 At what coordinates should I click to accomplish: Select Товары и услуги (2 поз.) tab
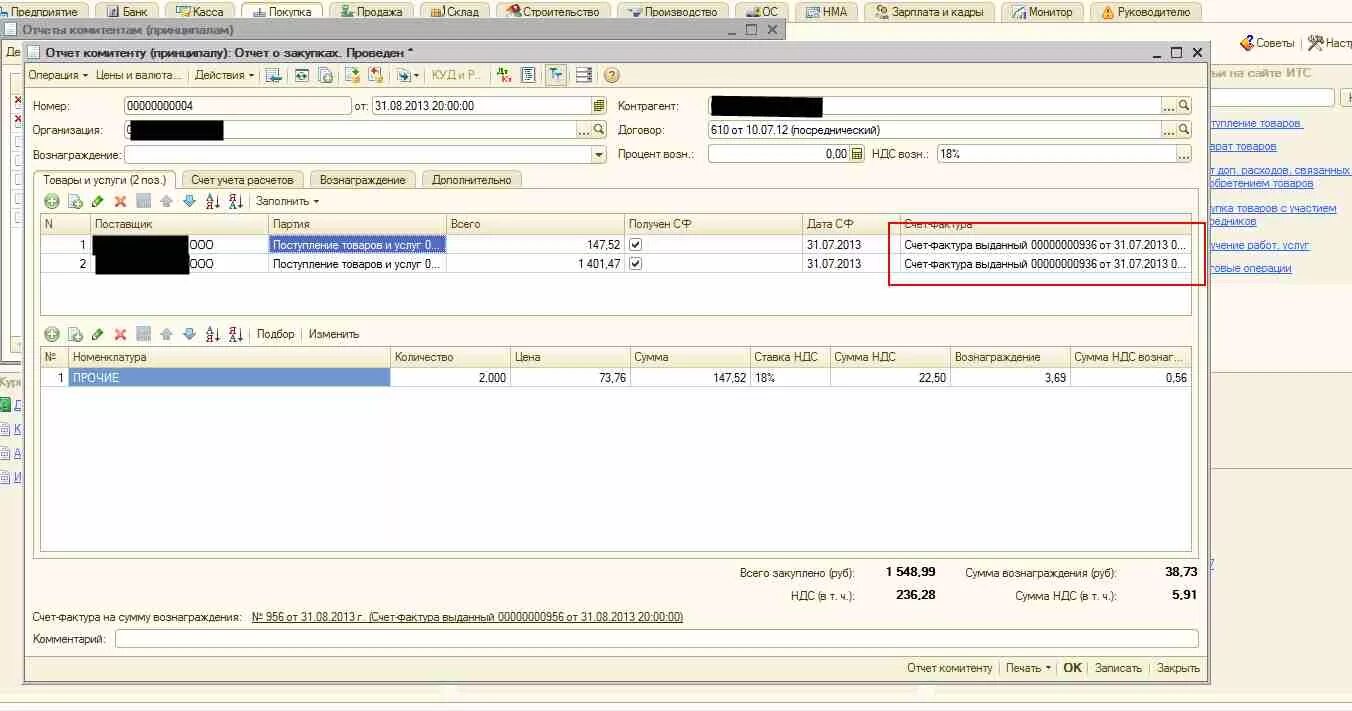[105, 180]
